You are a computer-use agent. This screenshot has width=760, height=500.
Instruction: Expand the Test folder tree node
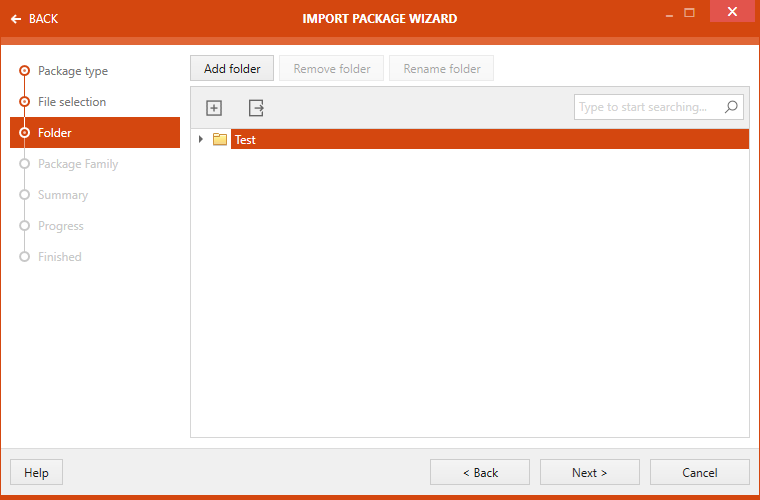point(201,140)
